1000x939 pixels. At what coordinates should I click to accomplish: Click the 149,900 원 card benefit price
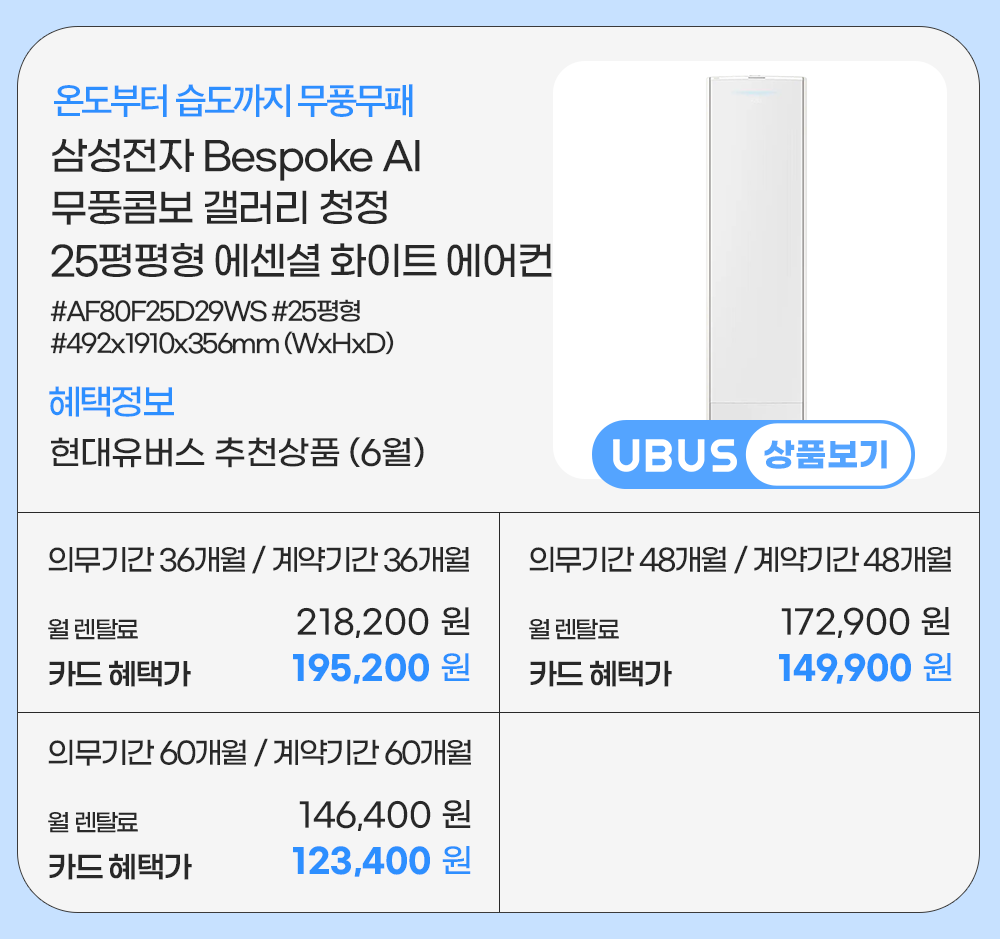(x=864, y=668)
